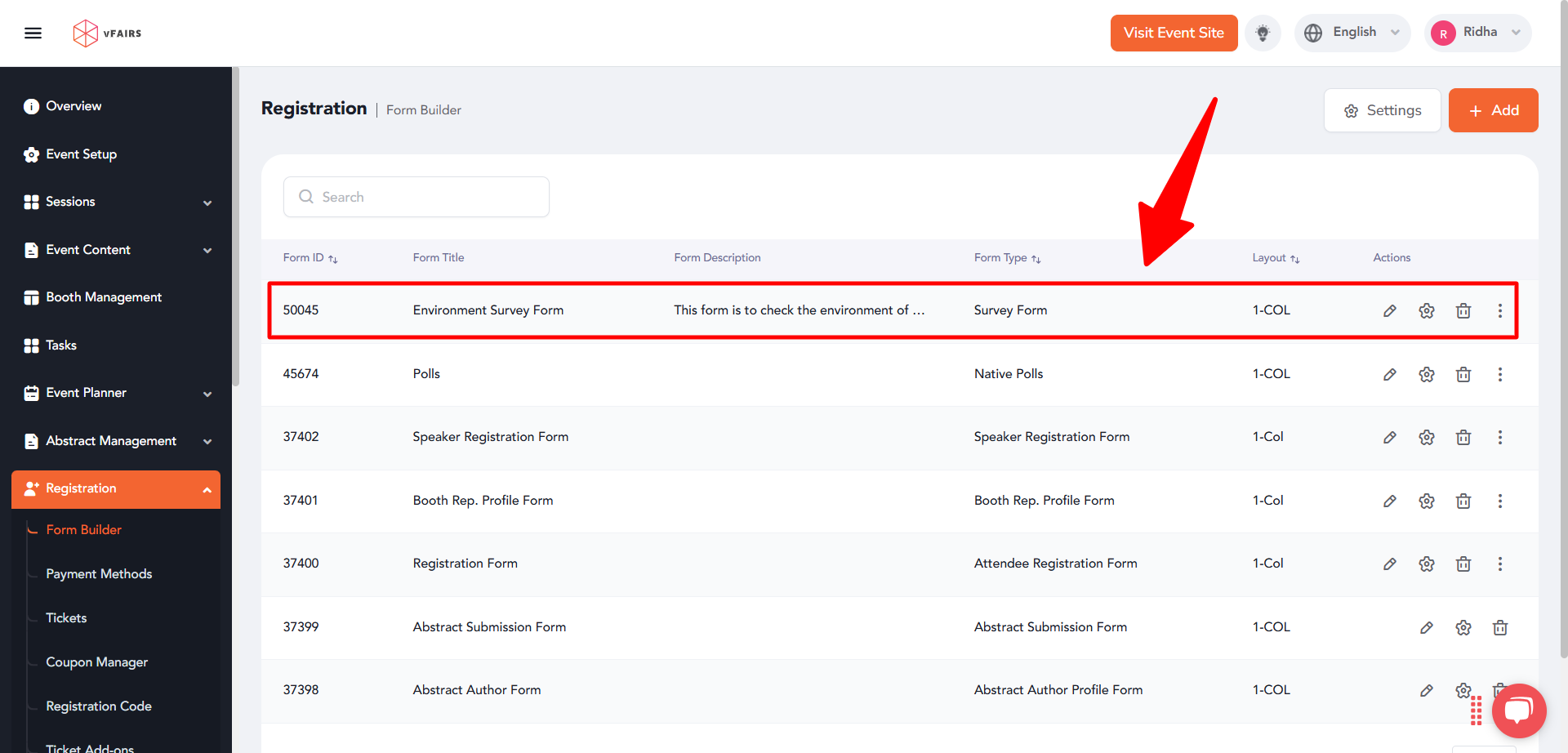Open the chat support bubble

[1519, 711]
